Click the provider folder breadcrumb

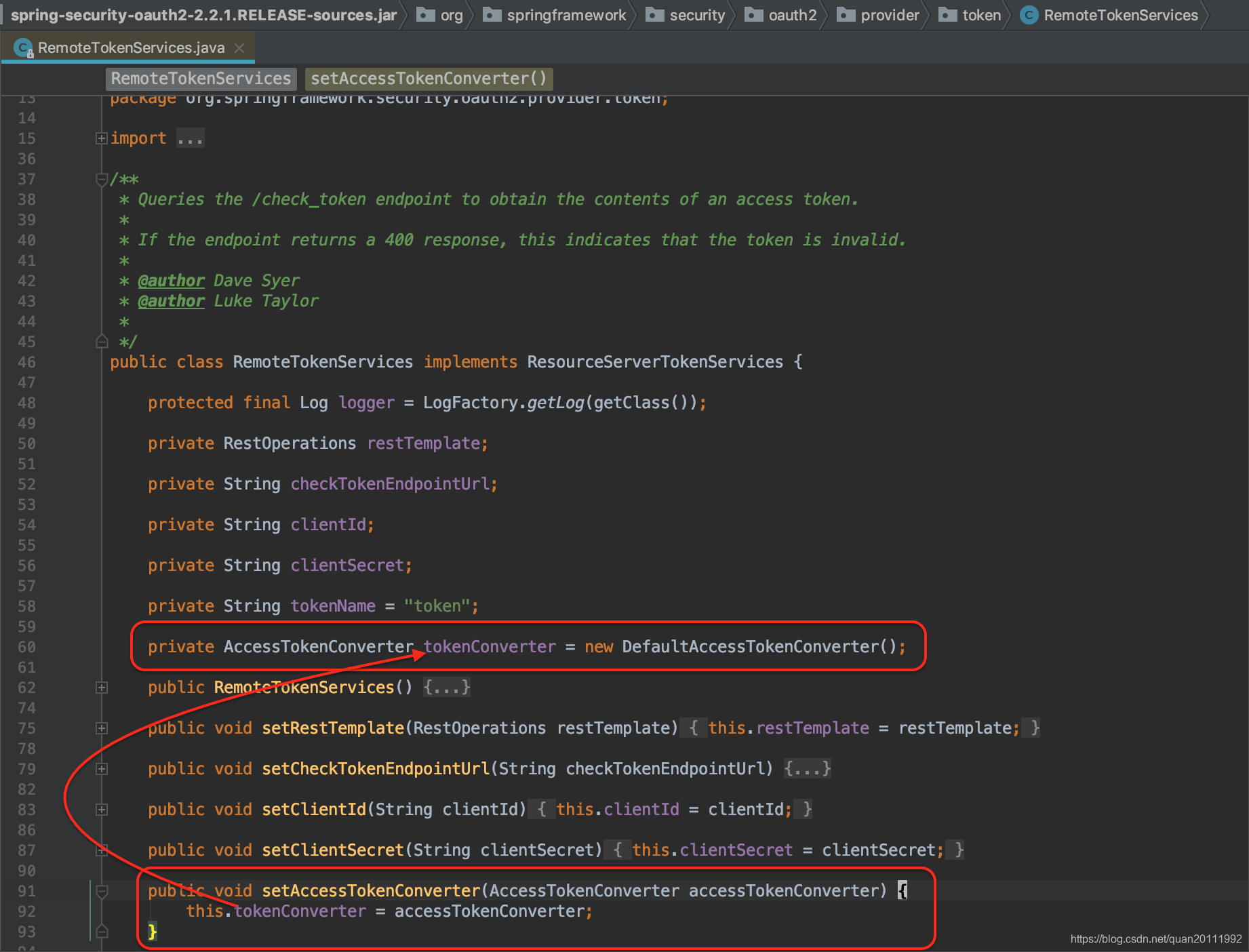pos(878,15)
